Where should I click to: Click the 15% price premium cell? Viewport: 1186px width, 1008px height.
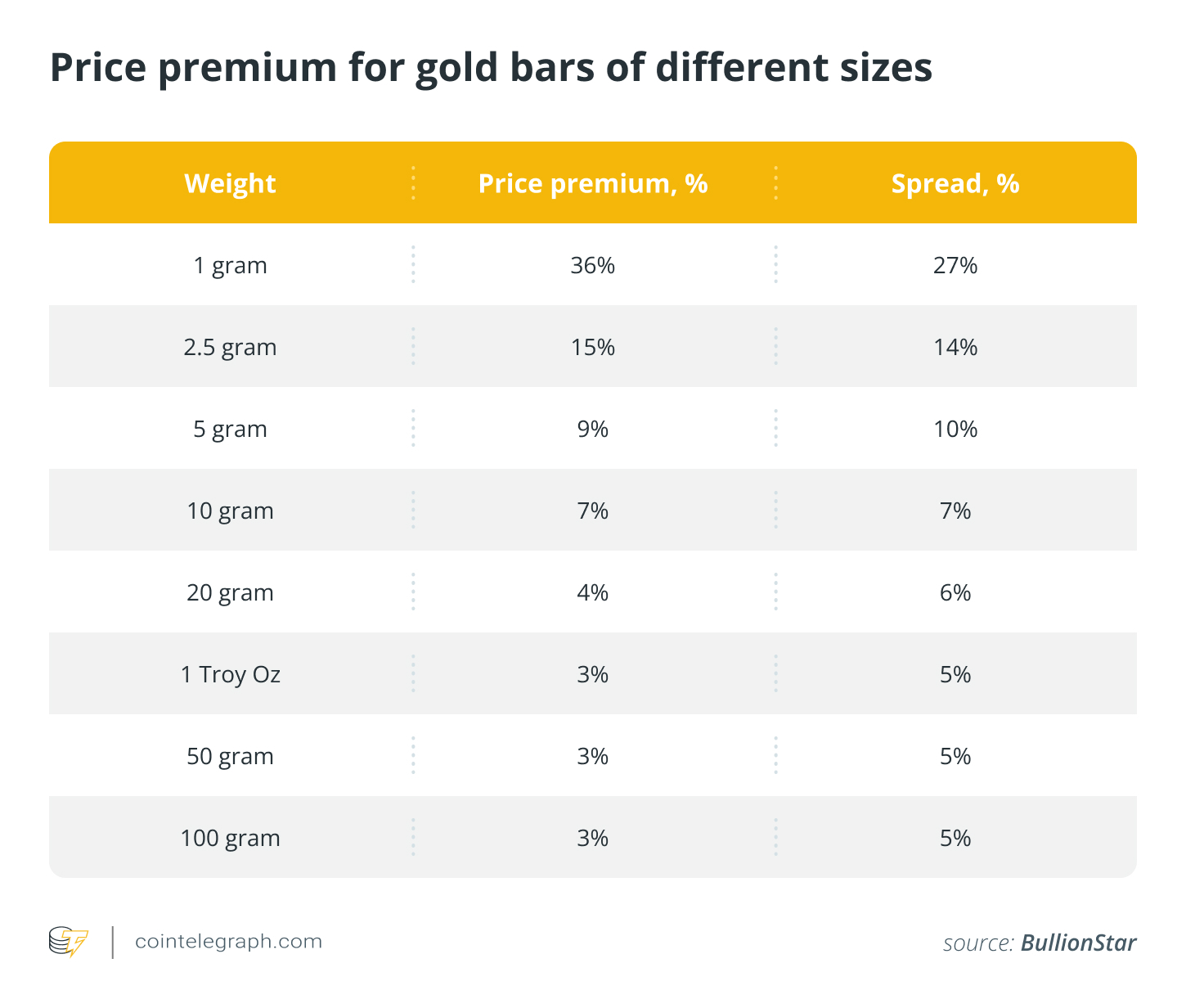pyautogui.click(x=593, y=347)
